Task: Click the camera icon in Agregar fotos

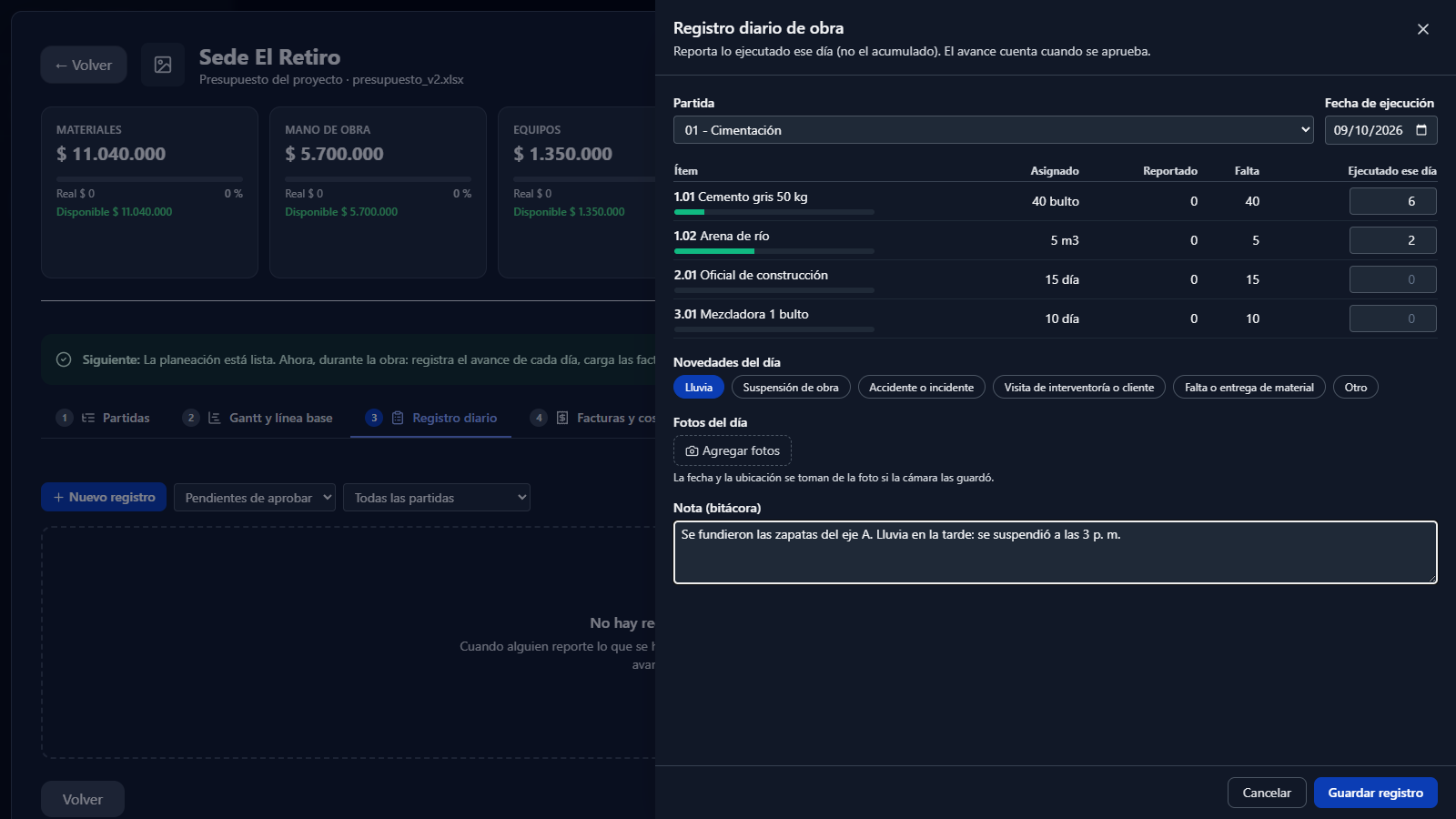Action: [692, 451]
